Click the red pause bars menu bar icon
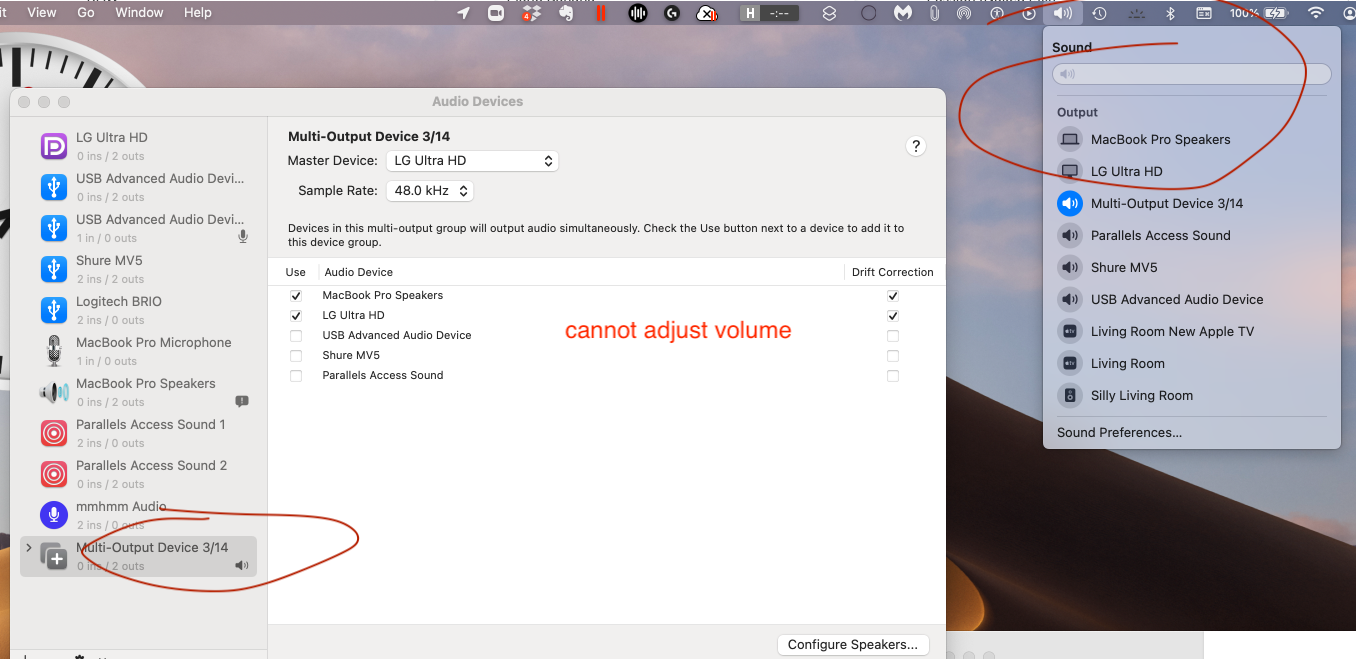 (601, 13)
